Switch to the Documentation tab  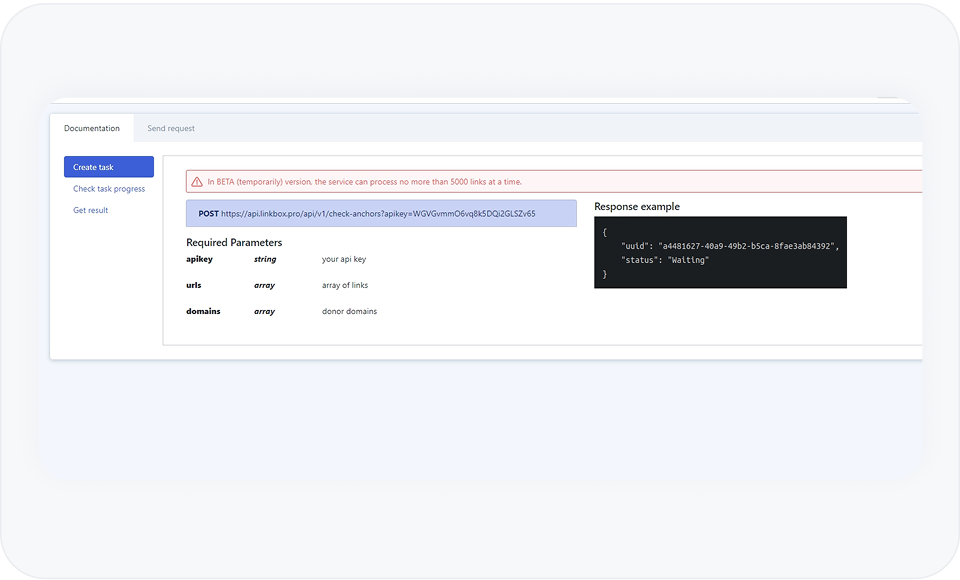coord(92,128)
